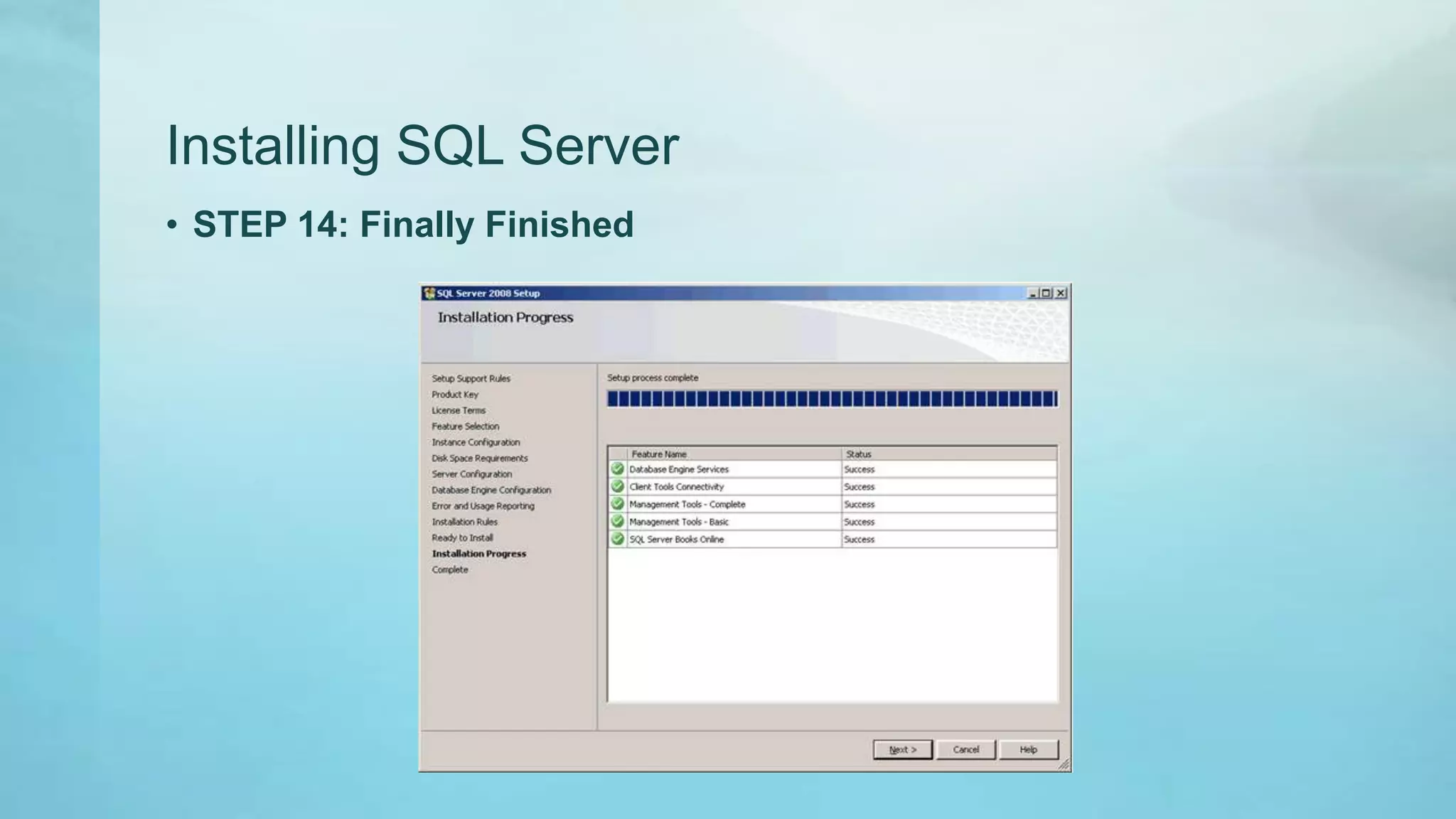Open Help for the installer
1456x819 pixels.
click(x=1028, y=749)
